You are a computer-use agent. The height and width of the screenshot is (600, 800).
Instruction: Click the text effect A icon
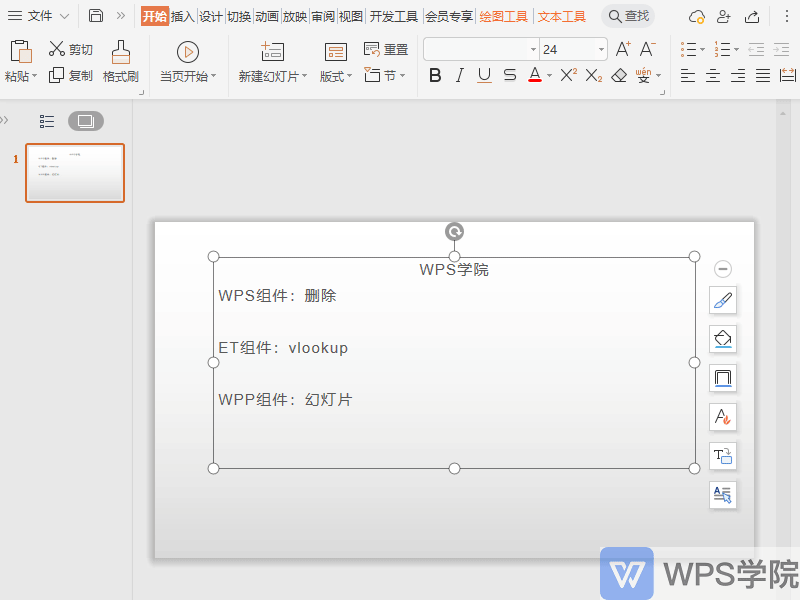click(x=723, y=417)
